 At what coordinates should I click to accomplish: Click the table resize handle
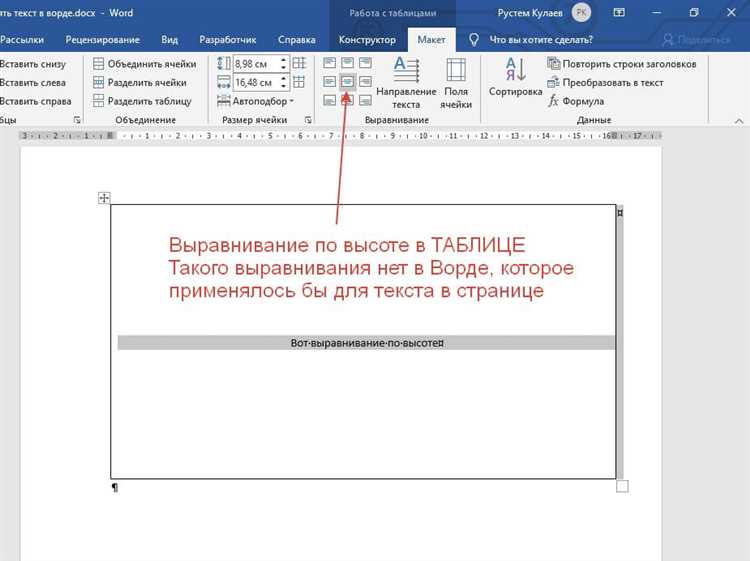click(x=622, y=486)
